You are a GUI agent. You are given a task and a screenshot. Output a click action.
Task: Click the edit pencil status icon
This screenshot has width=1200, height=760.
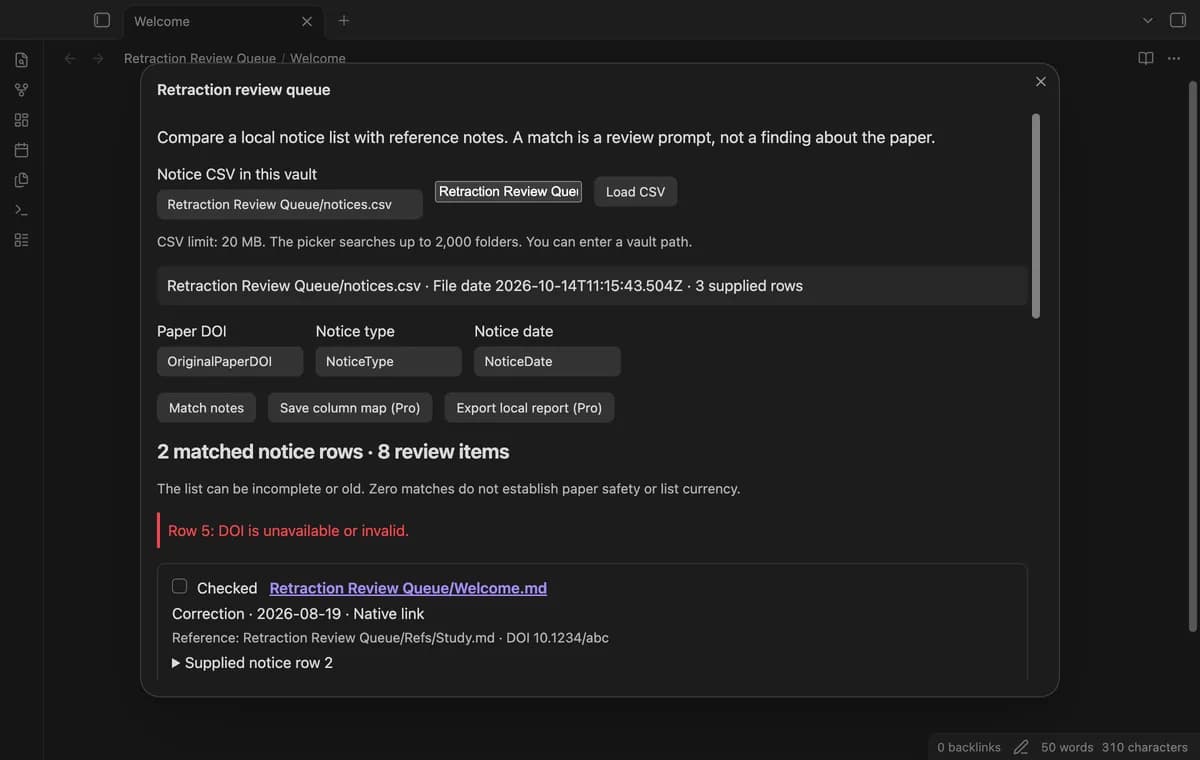[x=1021, y=747]
